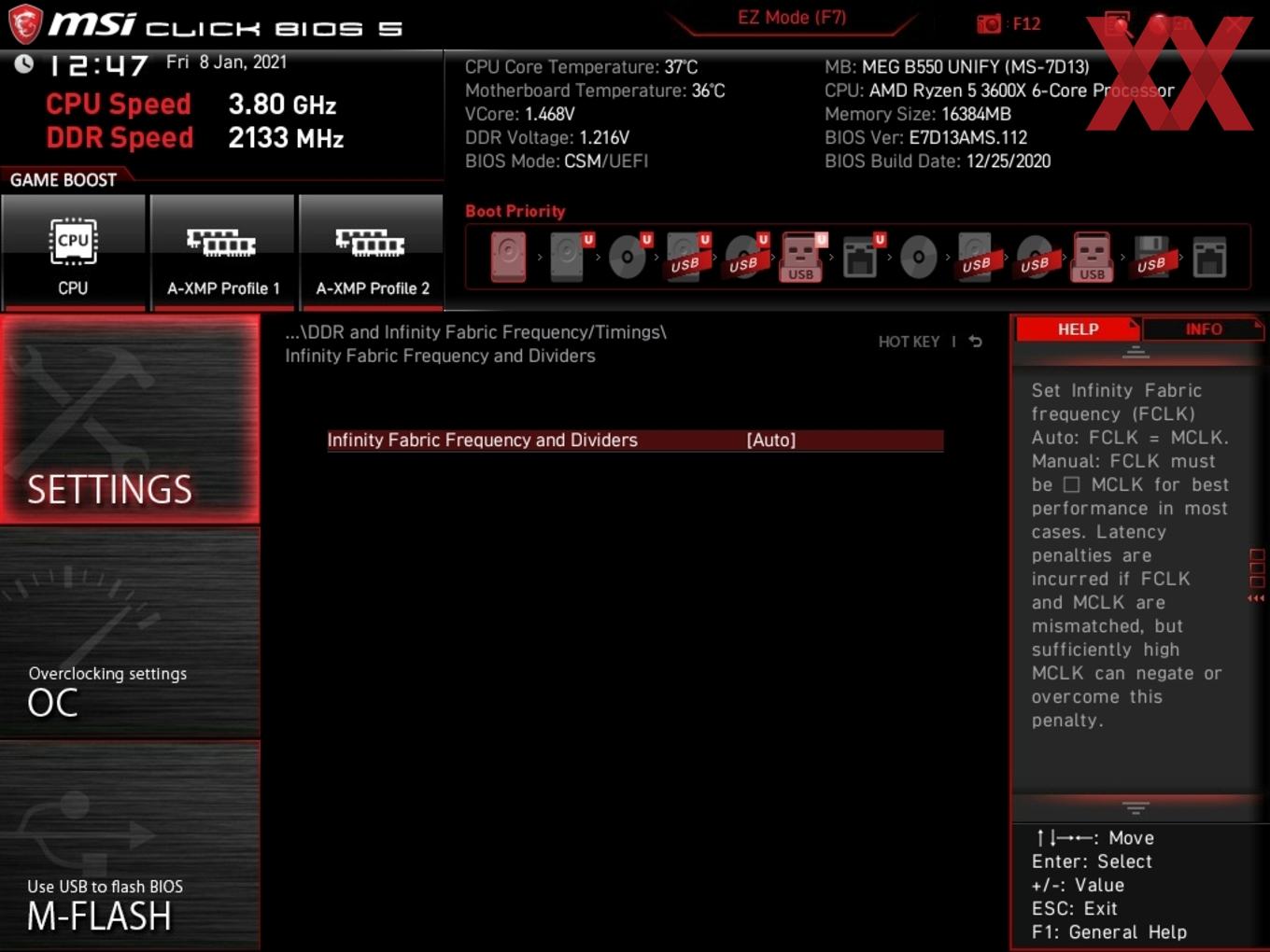Open M-FLASH BIOS flashing utility
This screenshot has width=1270, height=952.
[130, 847]
